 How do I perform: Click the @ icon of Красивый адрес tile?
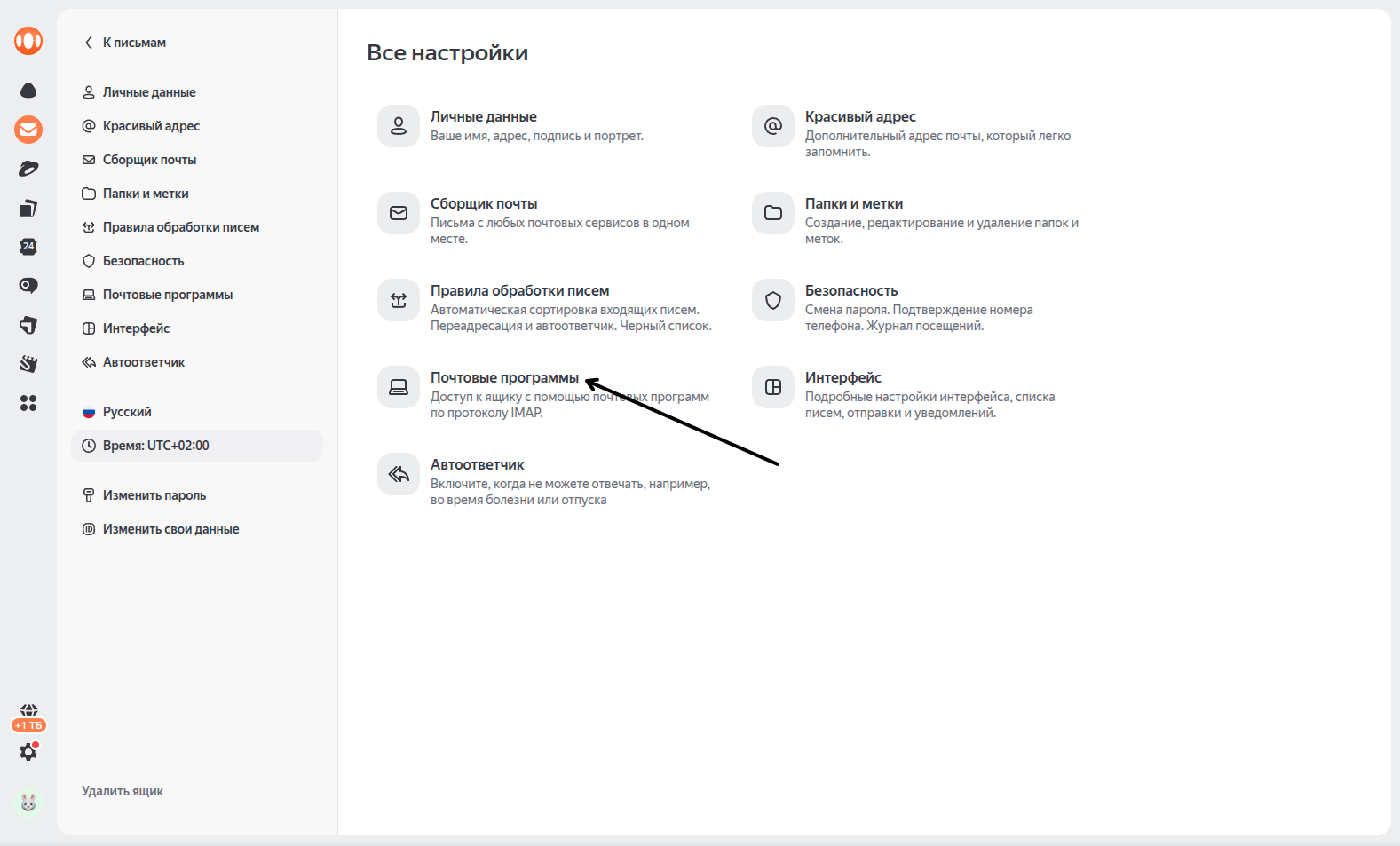point(773,126)
